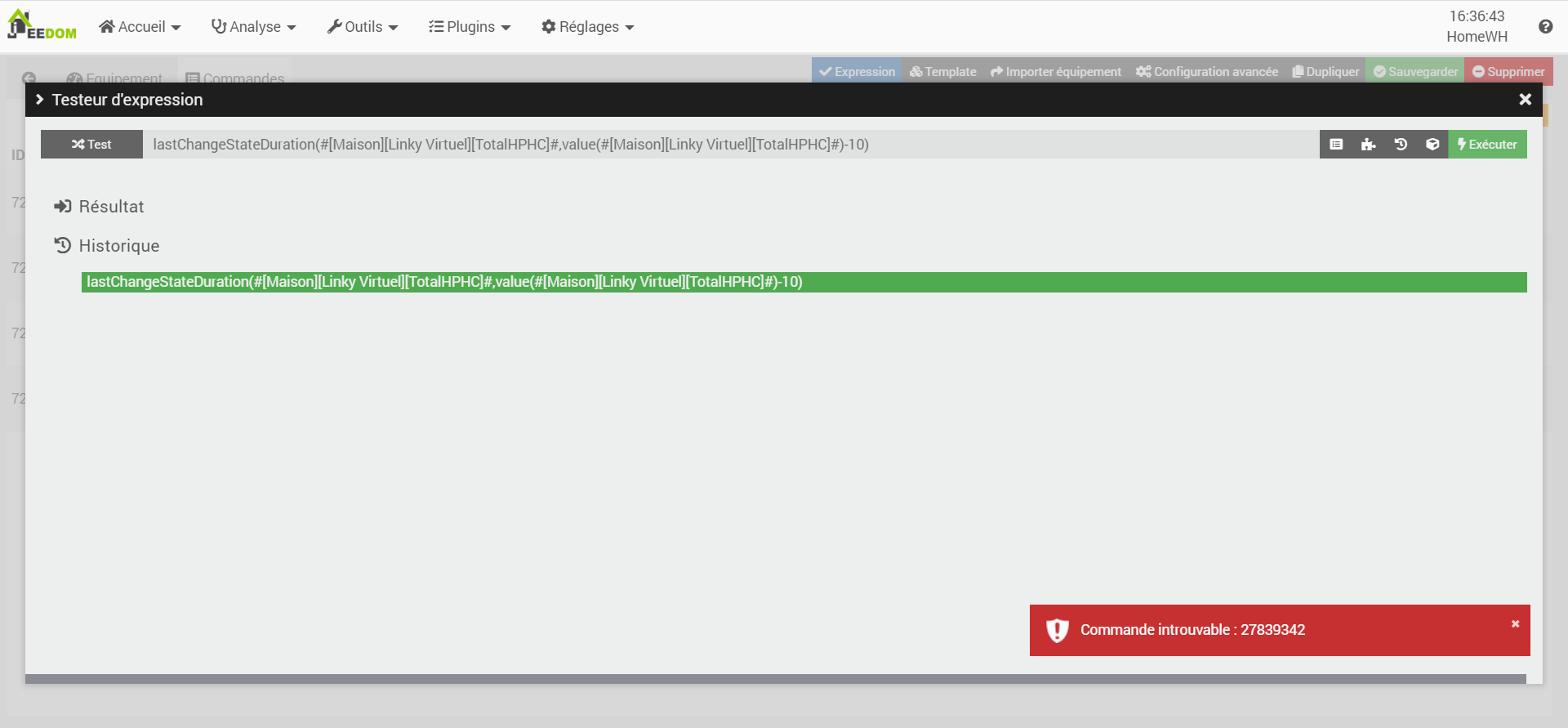Open the Accueil menu

tap(140, 27)
